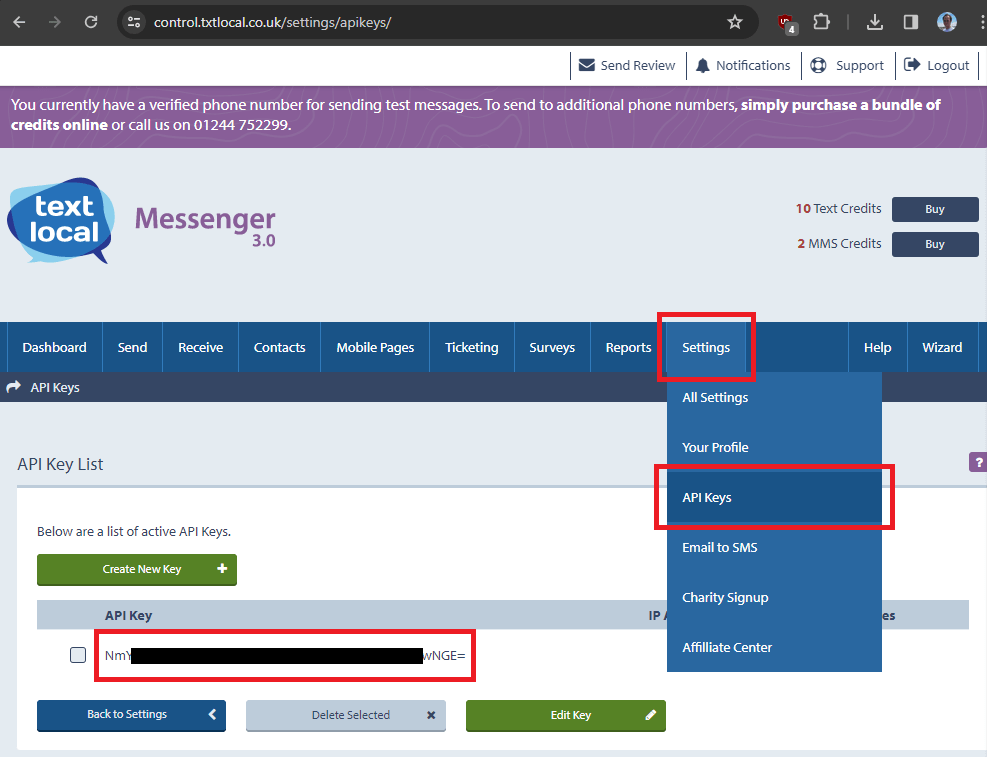The height and width of the screenshot is (757, 987).
Task: Open the Help menu
Action: tap(877, 347)
